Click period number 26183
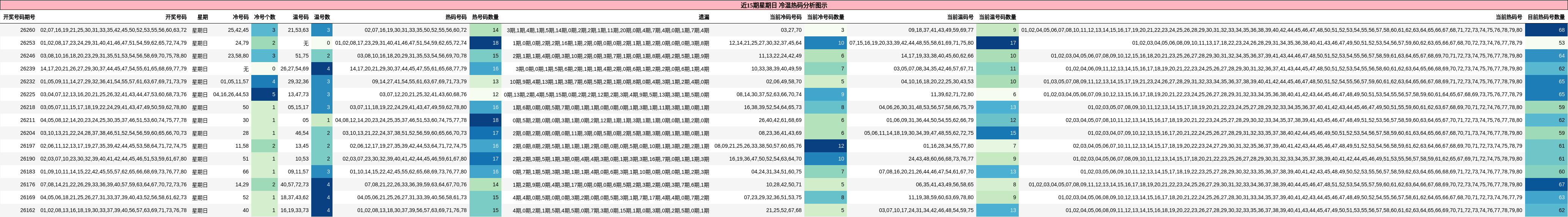The image size is (1568, 217). 27,172
